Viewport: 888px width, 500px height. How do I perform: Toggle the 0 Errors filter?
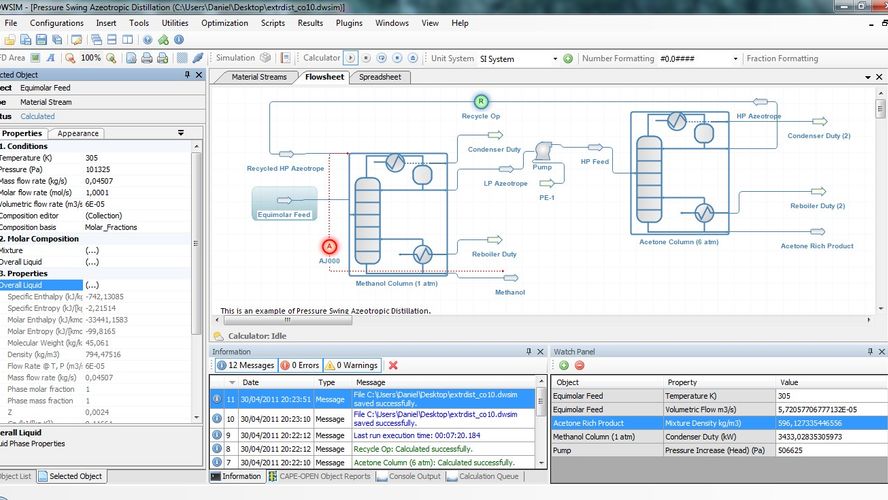coord(300,366)
